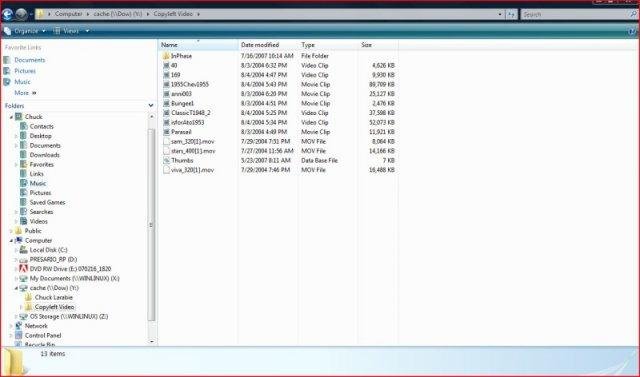Click the anni003 movie clip icon
This screenshot has height=377, width=640.
[166, 94]
